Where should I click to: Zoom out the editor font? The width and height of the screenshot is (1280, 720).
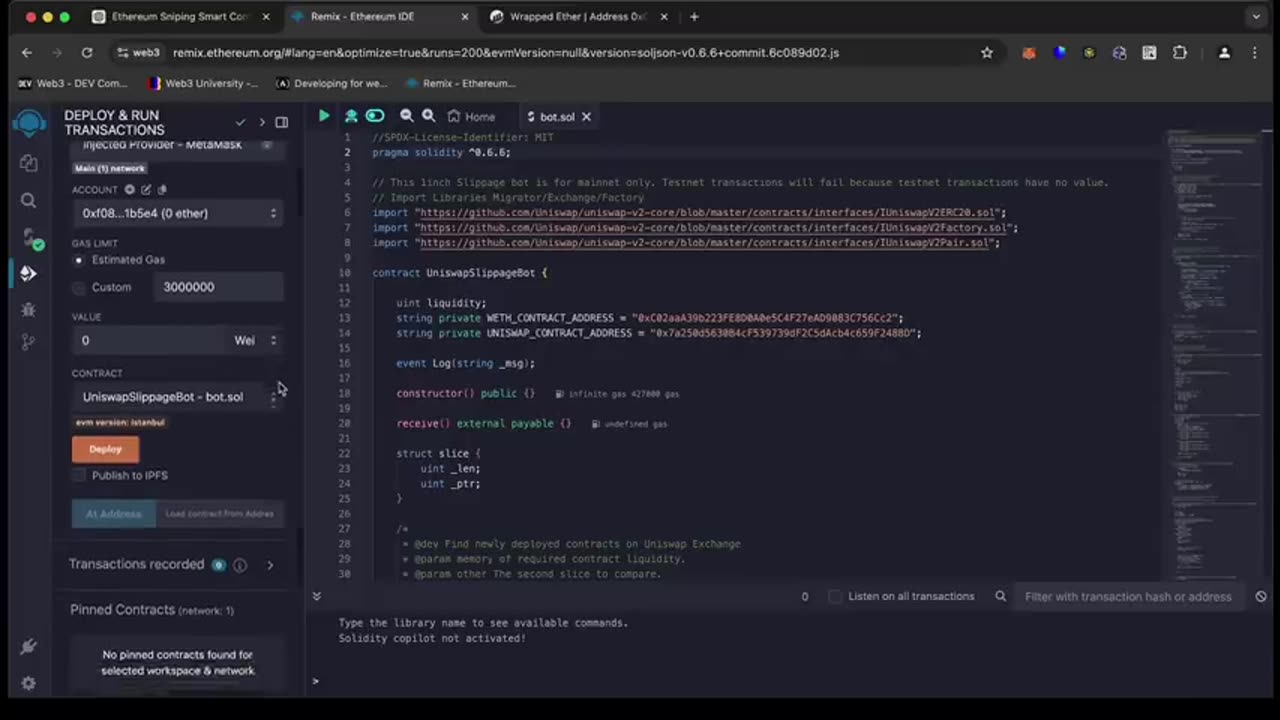click(406, 116)
